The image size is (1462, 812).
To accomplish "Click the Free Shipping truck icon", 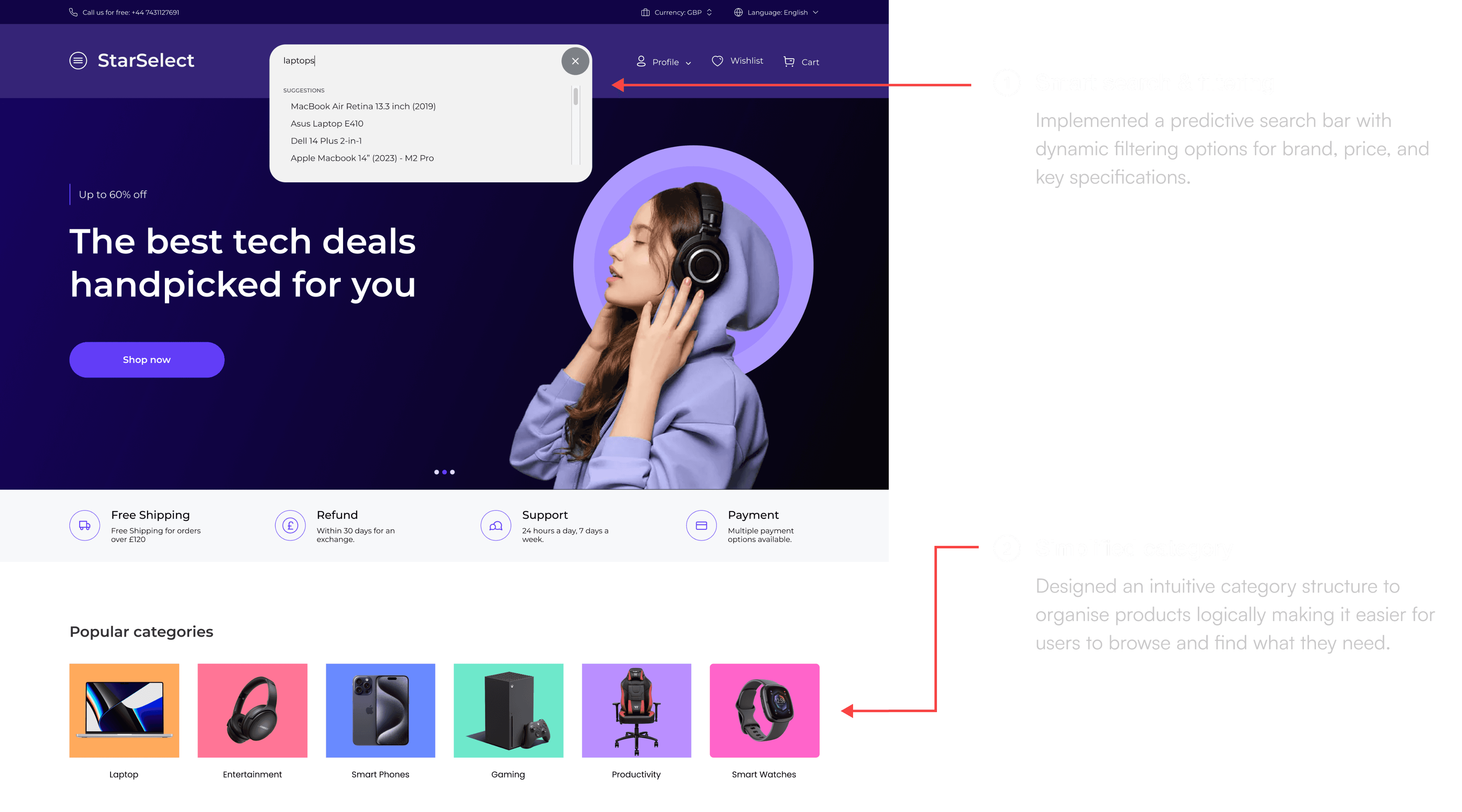I will point(85,526).
